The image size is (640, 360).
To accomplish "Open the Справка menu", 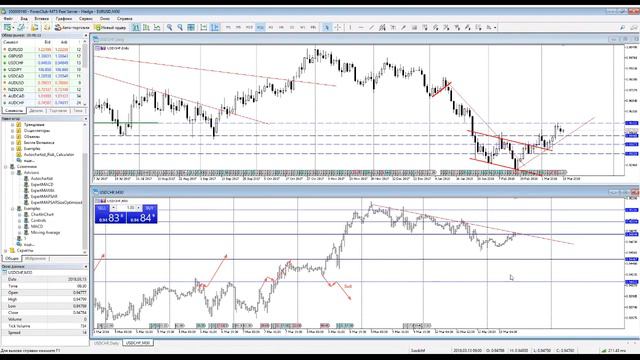I will pos(124,18).
